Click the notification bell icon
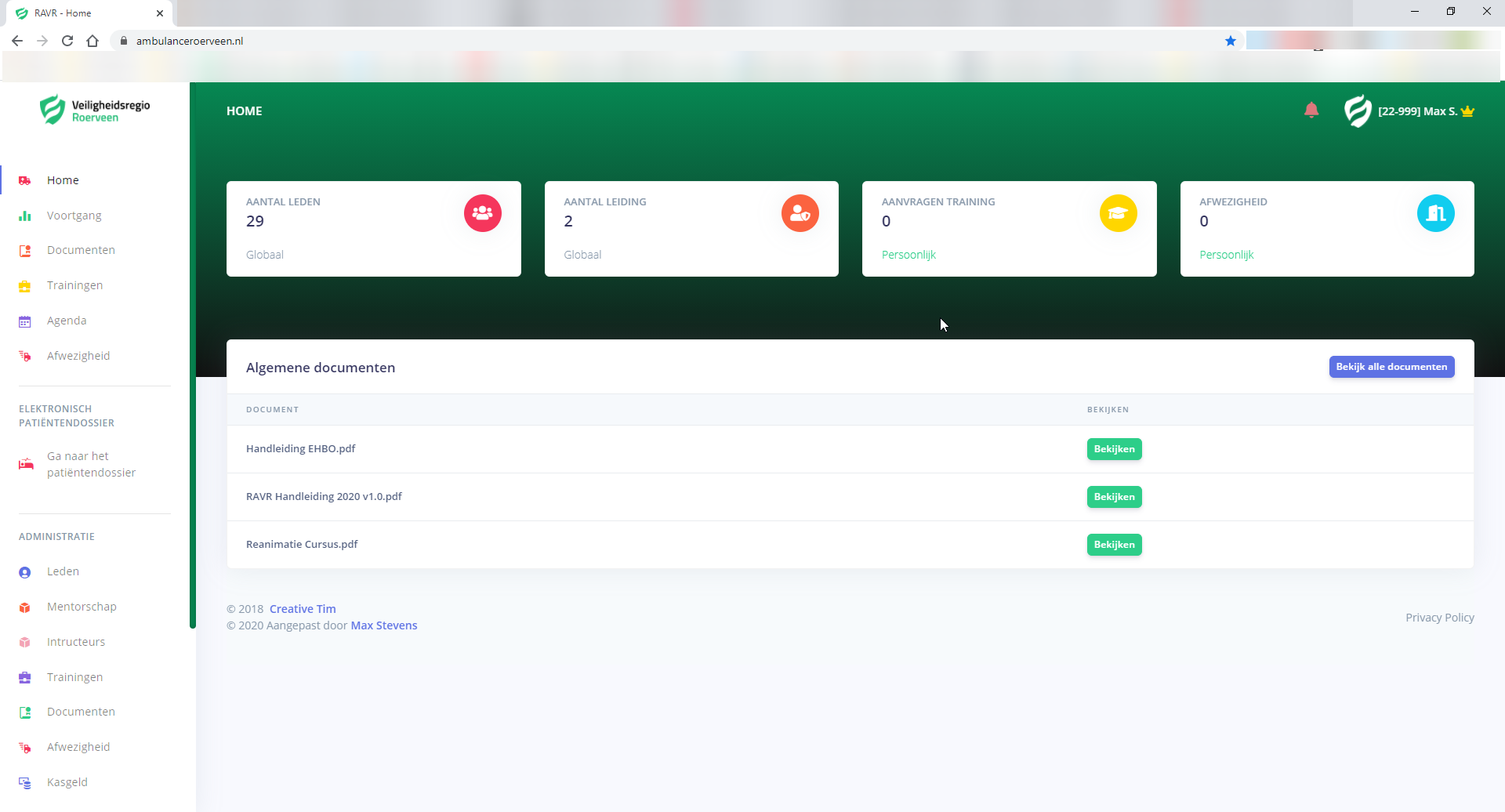 (1311, 111)
